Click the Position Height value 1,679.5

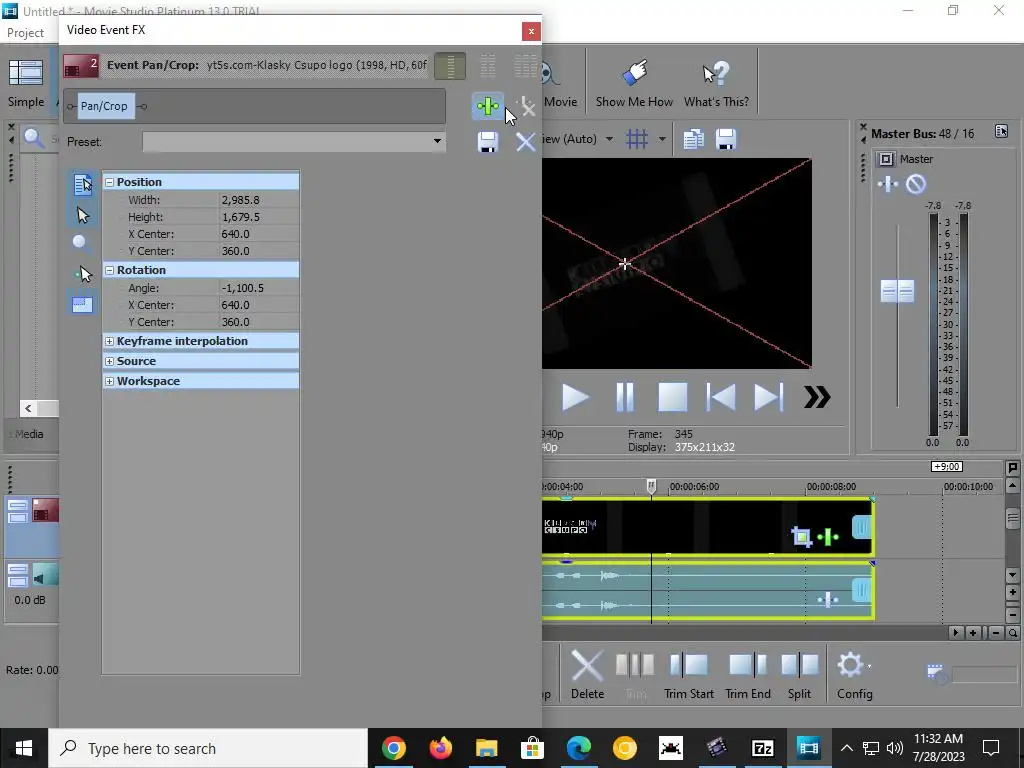click(x=259, y=217)
